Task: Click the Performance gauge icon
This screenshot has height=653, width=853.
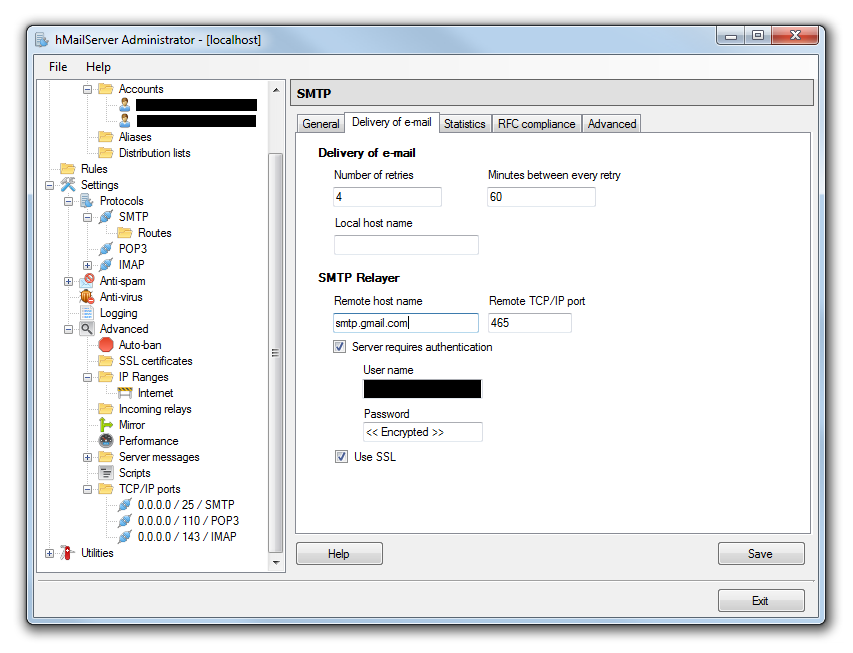Action: [106, 441]
